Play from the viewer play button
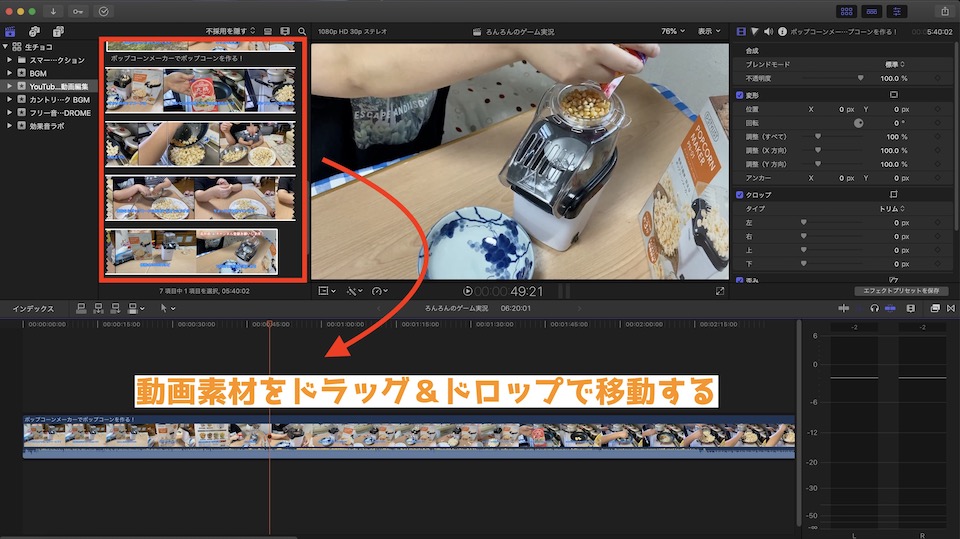960x539 pixels. pos(468,292)
